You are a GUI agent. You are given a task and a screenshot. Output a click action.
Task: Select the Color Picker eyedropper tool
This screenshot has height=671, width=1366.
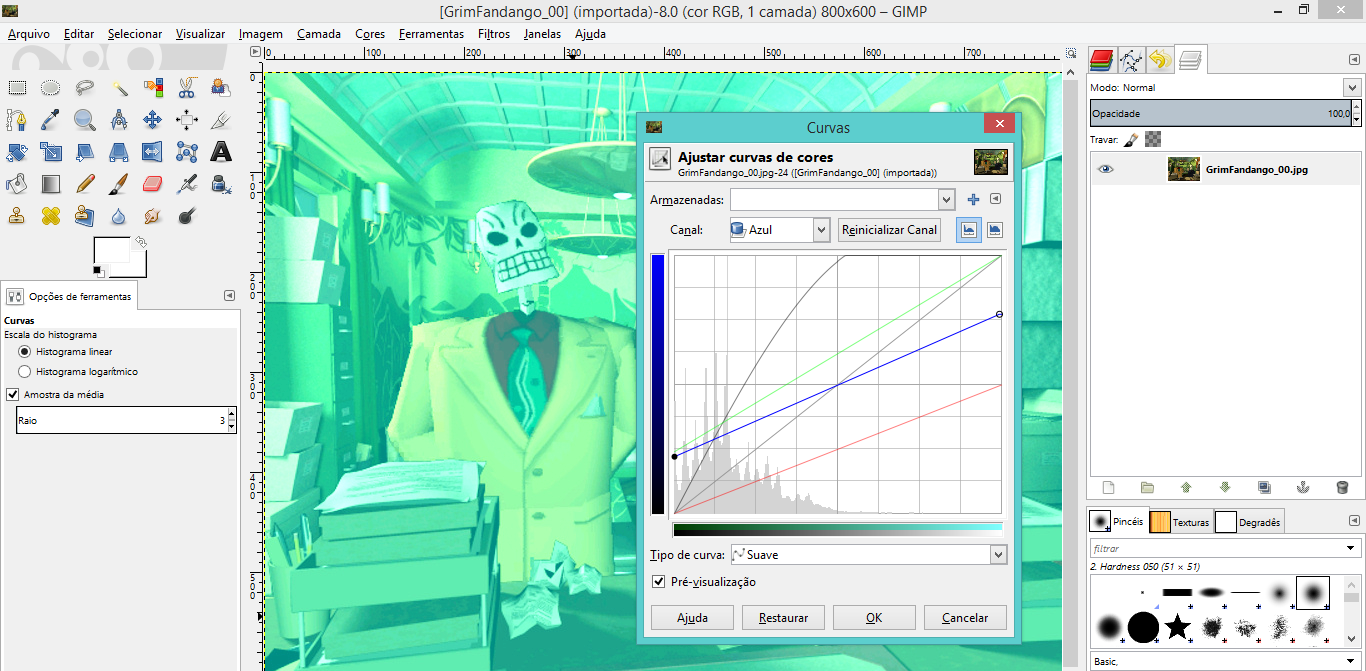(51, 120)
